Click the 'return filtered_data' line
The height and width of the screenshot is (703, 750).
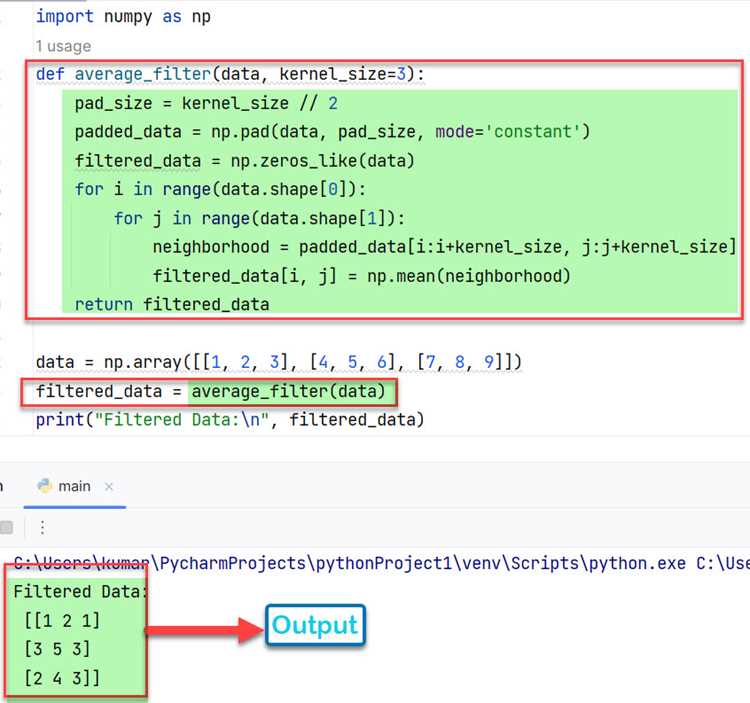(x=172, y=305)
